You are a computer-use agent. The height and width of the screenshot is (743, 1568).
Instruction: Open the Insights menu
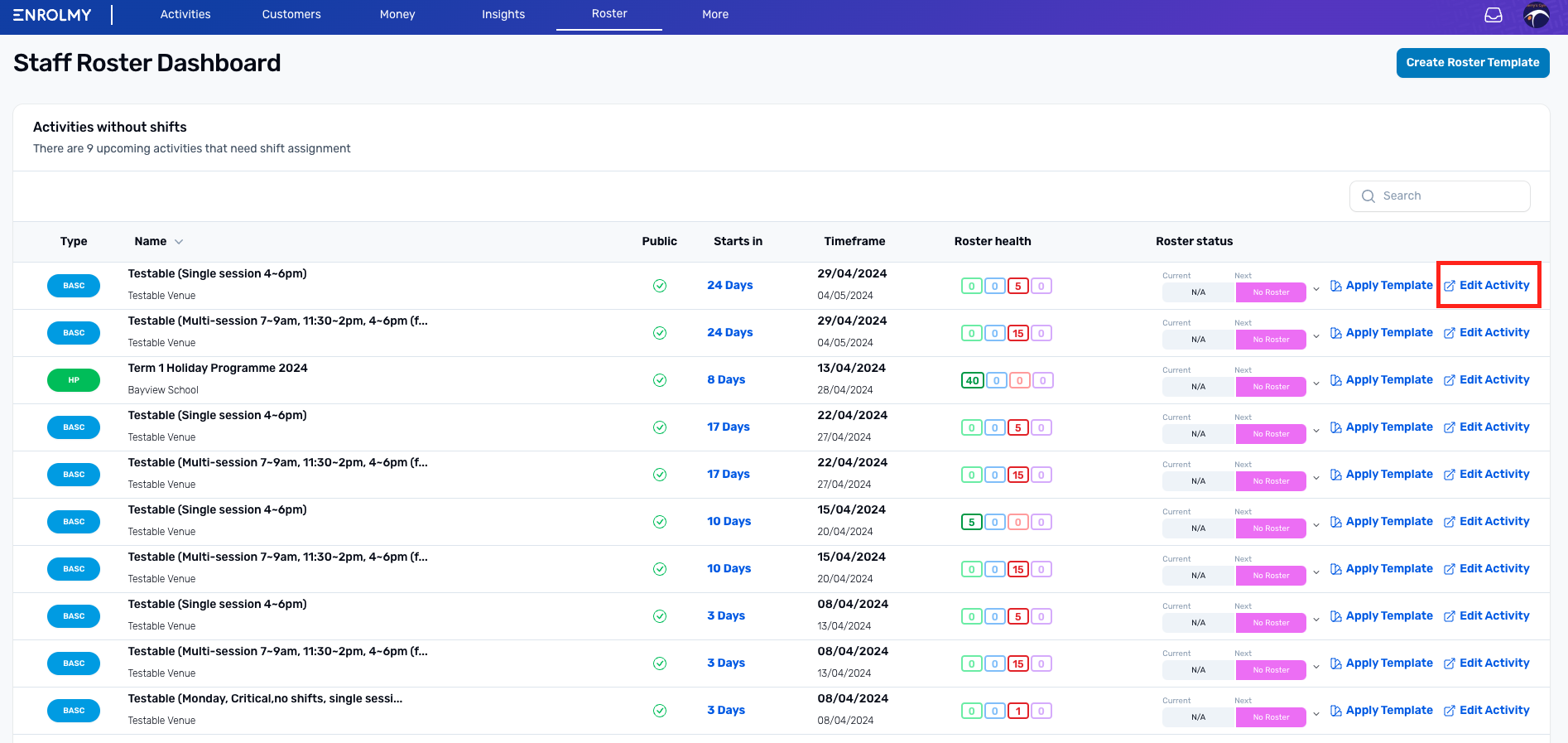click(503, 15)
